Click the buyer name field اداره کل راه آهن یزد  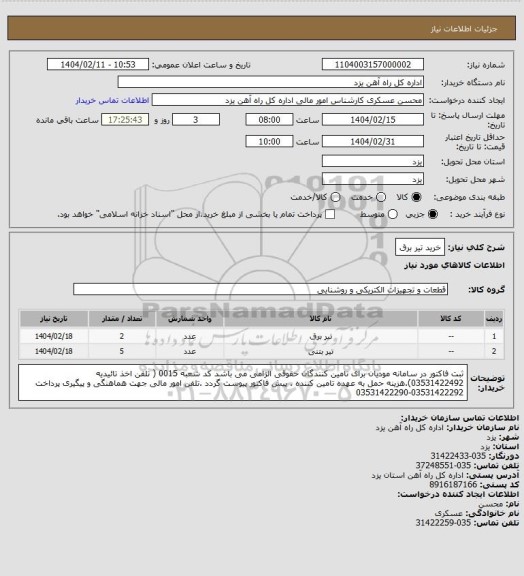pos(270,82)
